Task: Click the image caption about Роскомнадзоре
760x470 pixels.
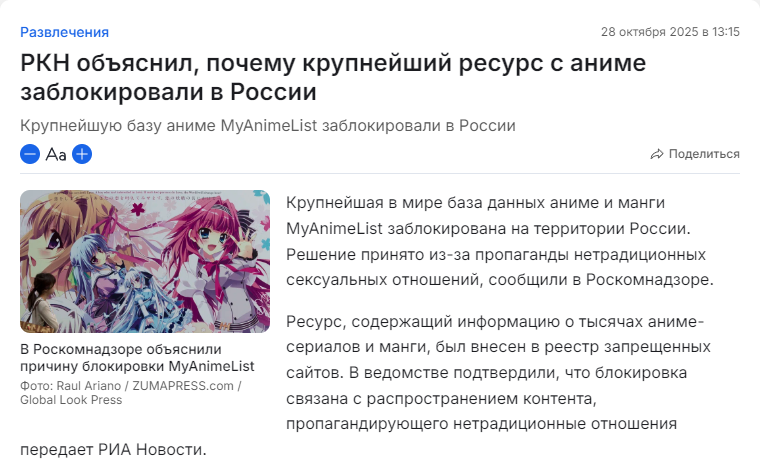Action: click(137, 358)
